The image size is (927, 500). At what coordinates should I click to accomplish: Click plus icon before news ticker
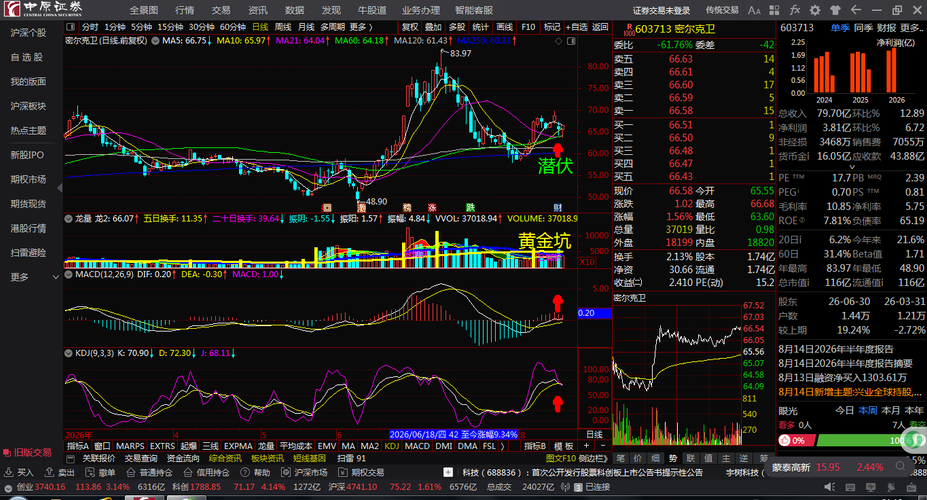(448, 472)
